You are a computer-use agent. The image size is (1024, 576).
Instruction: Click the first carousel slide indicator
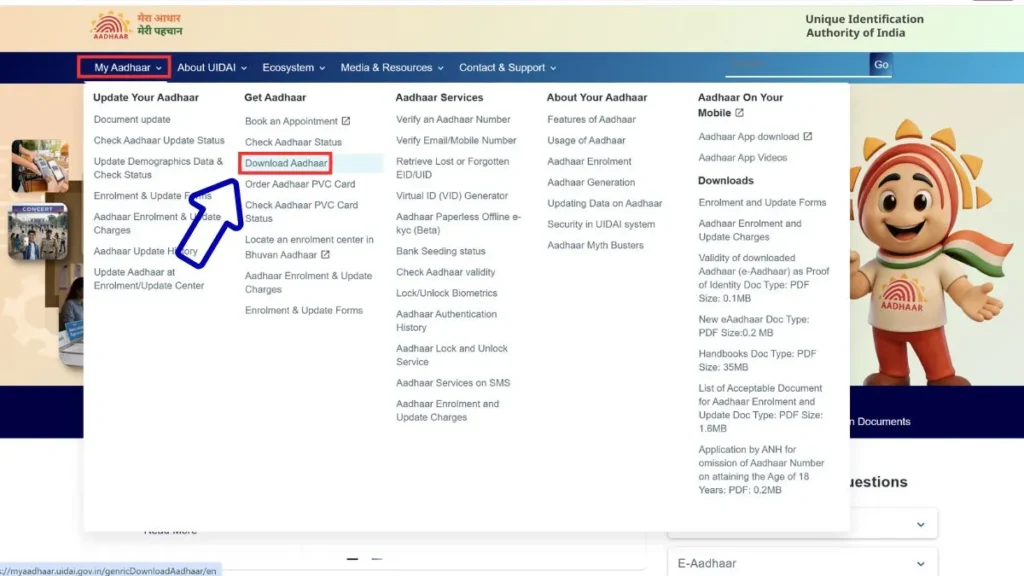click(x=353, y=559)
